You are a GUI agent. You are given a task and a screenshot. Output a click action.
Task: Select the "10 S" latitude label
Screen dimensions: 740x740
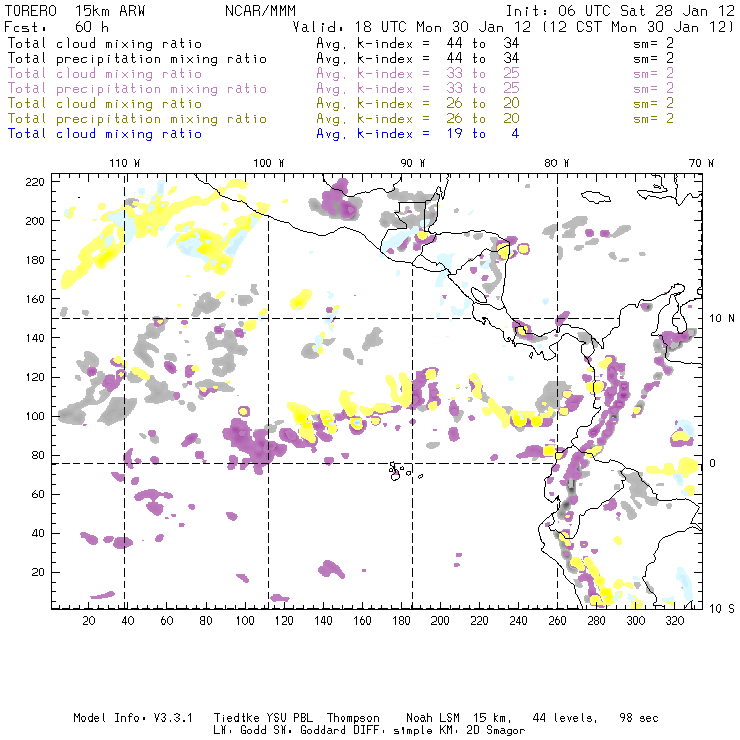tap(722, 609)
